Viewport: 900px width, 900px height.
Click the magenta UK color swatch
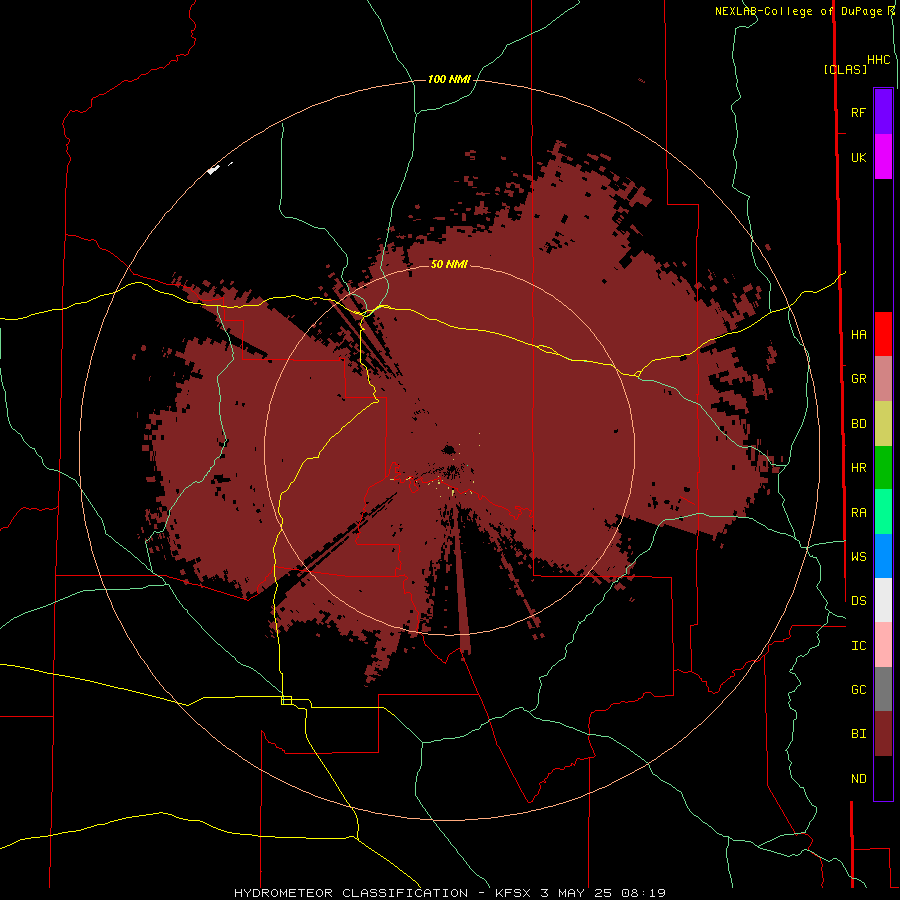click(883, 157)
